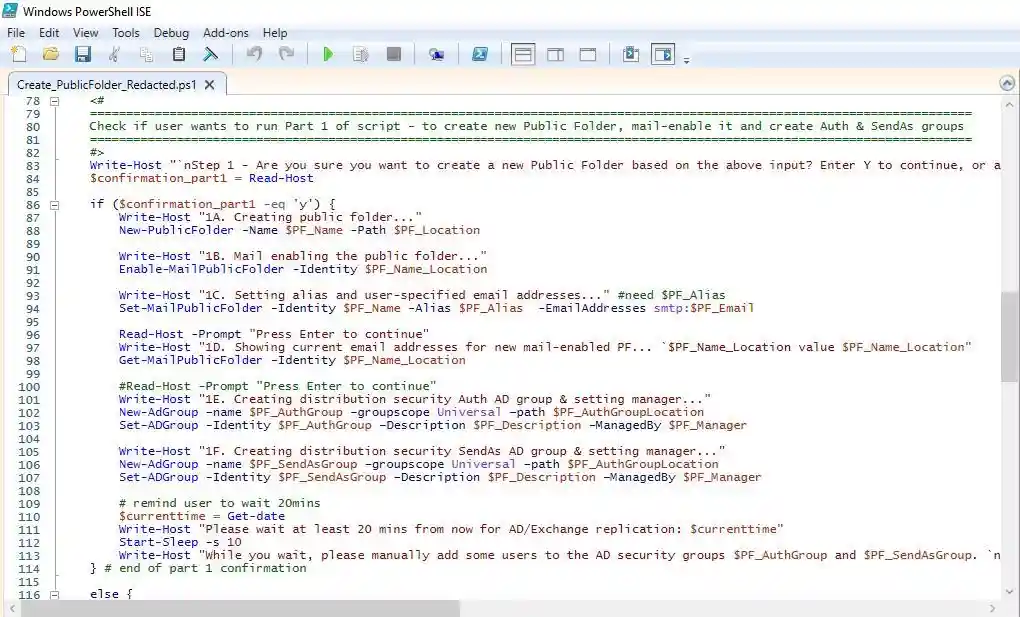Viewport: 1020px width, 617px height.
Task: Run script with green play button
Action: 329,54
